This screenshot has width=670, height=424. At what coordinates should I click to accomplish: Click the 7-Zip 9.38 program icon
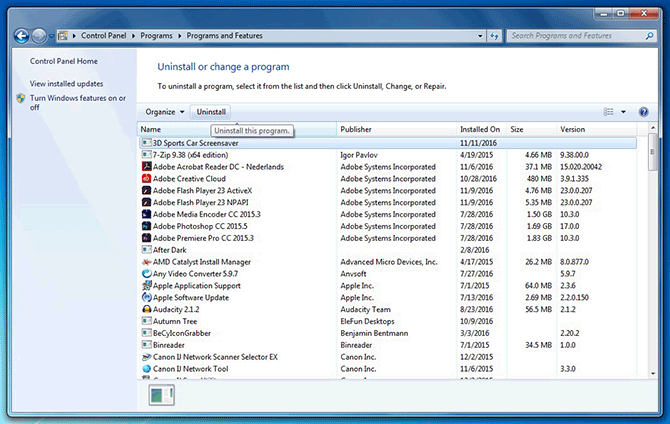pyautogui.click(x=147, y=155)
